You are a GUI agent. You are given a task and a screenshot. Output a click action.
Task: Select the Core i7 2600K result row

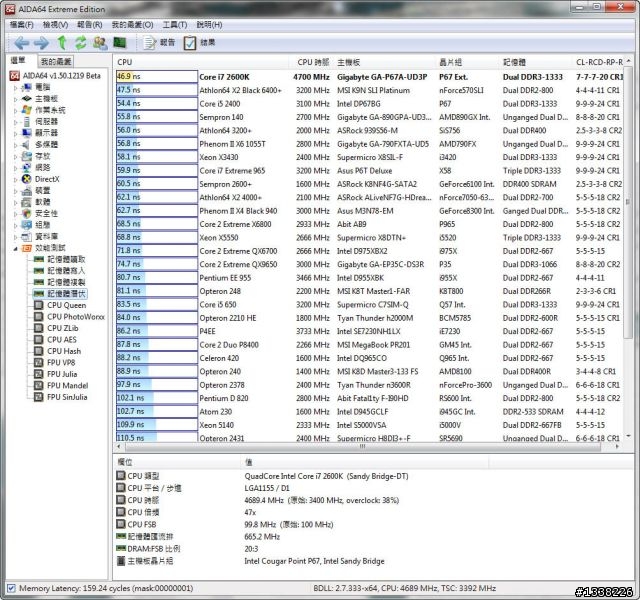click(x=369, y=77)
